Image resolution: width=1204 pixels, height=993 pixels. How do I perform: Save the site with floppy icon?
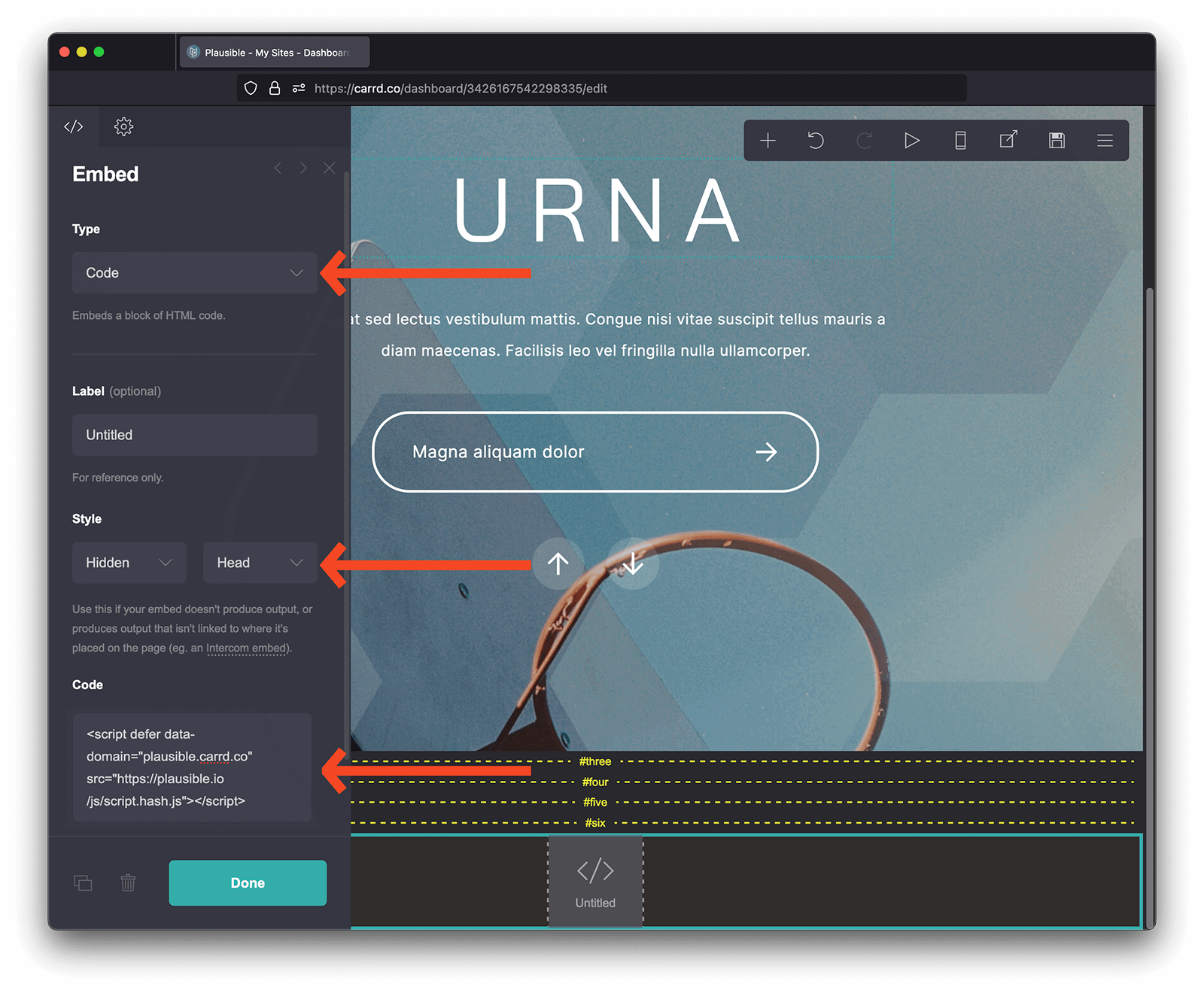coord(1057,141)
